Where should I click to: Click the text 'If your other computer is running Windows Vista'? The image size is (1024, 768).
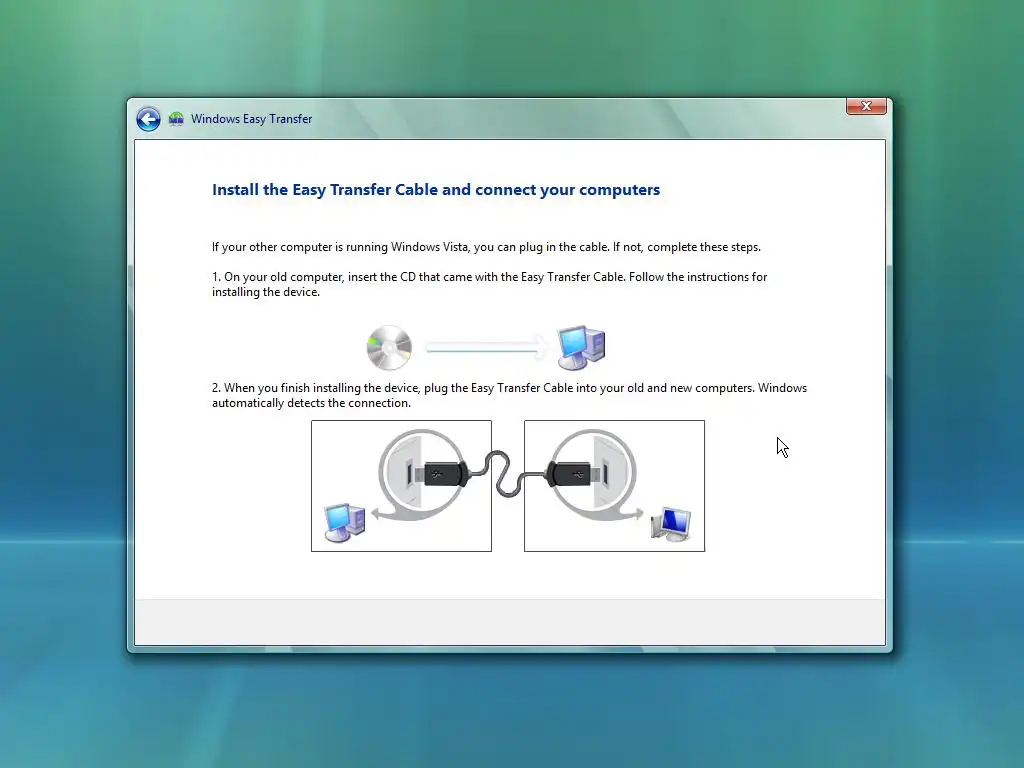340,247
